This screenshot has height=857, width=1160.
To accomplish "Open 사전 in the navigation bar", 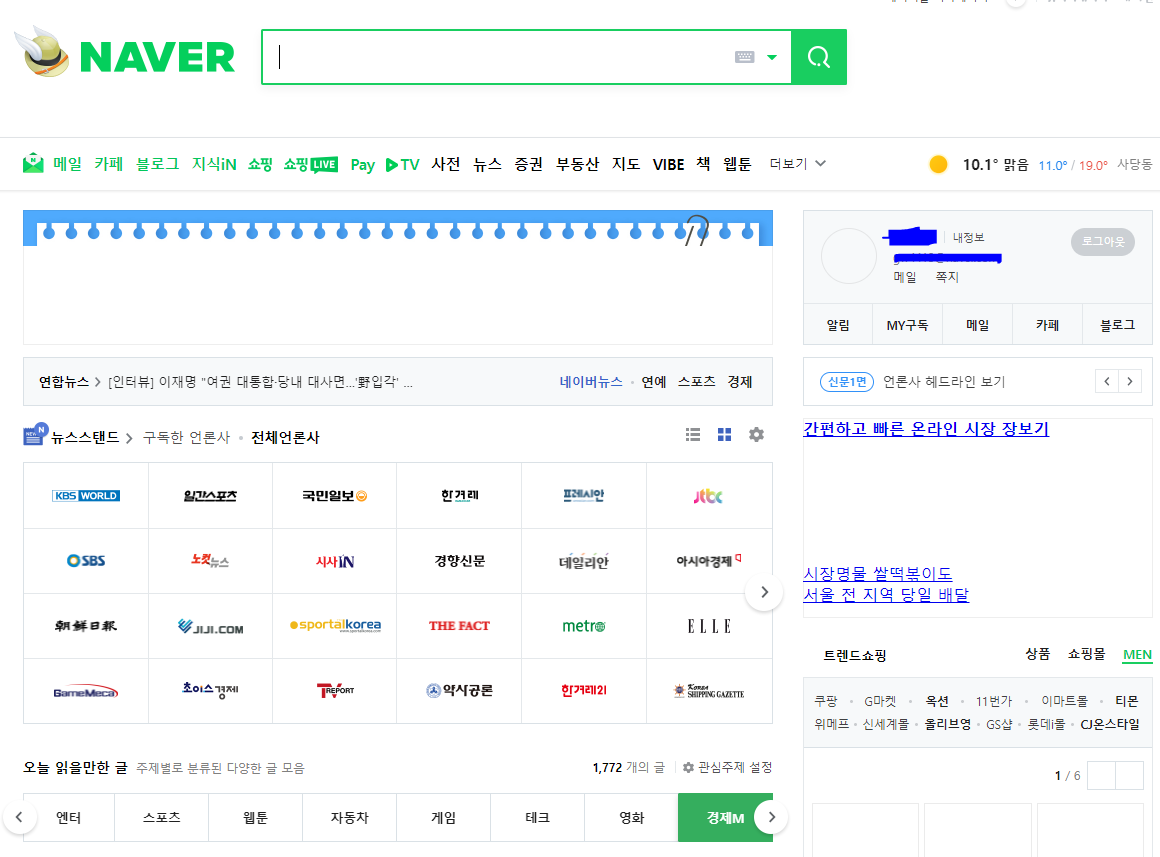I will (446, 164).
